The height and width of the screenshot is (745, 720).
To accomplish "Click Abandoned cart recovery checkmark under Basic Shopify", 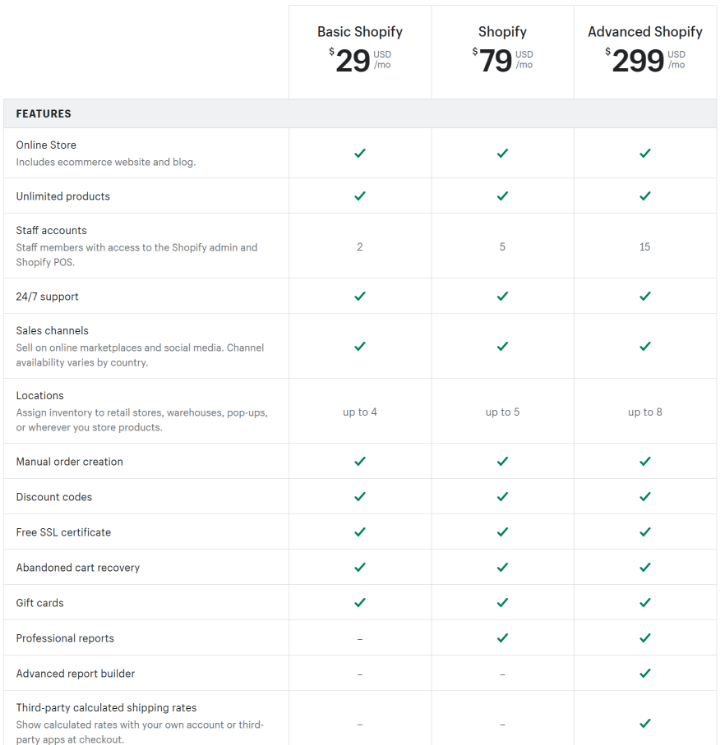I will (x=360, y=567).
